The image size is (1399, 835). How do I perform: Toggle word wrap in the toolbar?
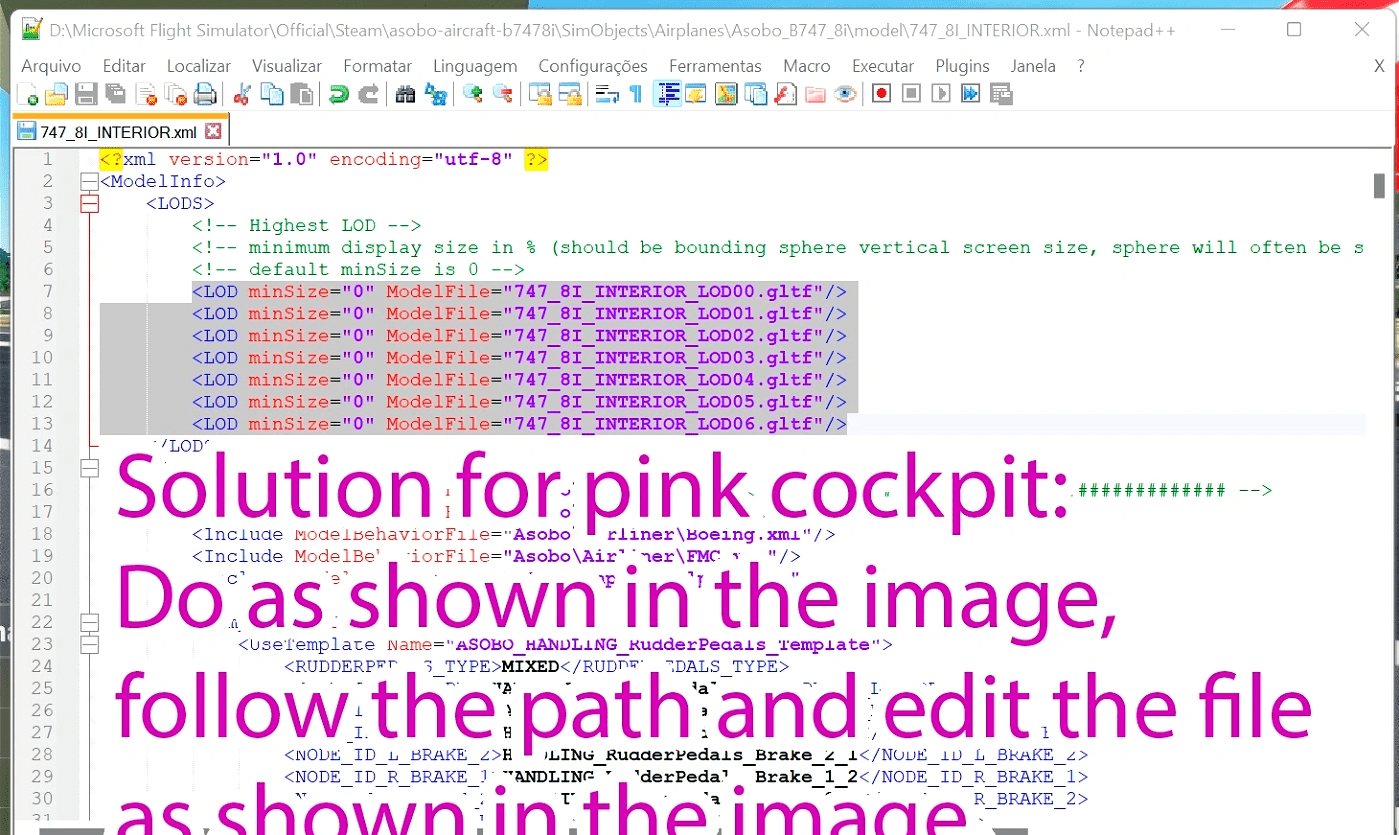tap(606, 95)
